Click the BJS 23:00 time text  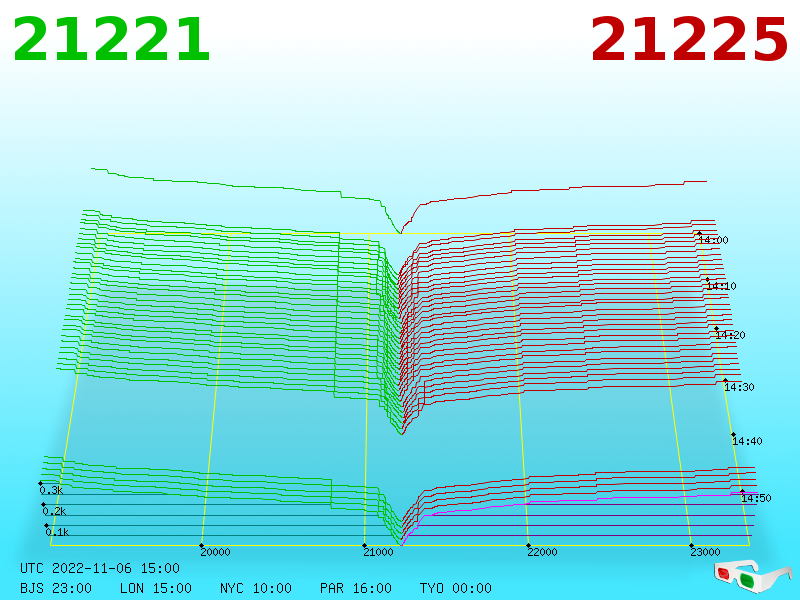tap(56, 588)
